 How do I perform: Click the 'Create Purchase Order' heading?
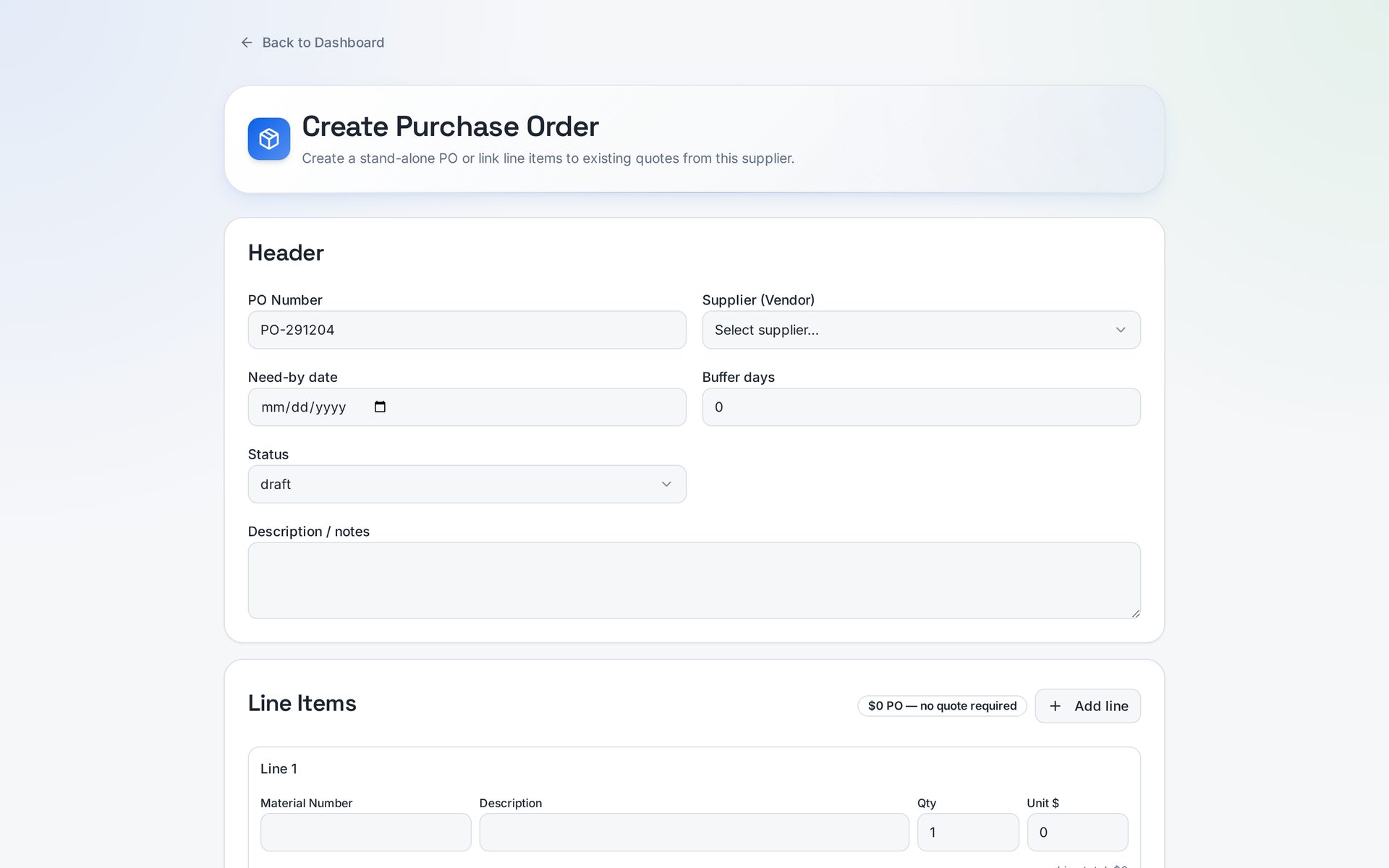(450, 127)
